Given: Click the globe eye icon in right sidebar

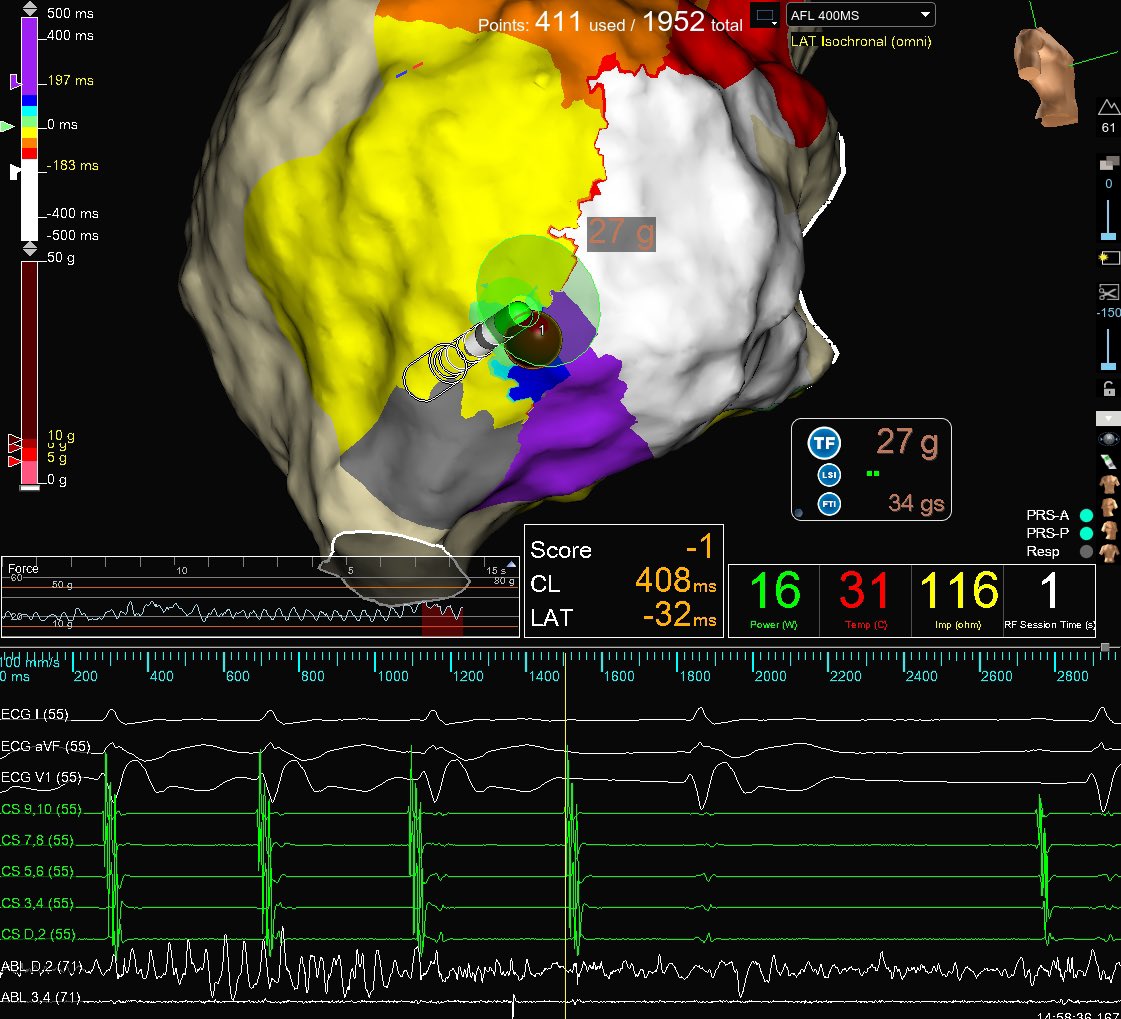Looking at the screenshot, I should coord(1108,440).
